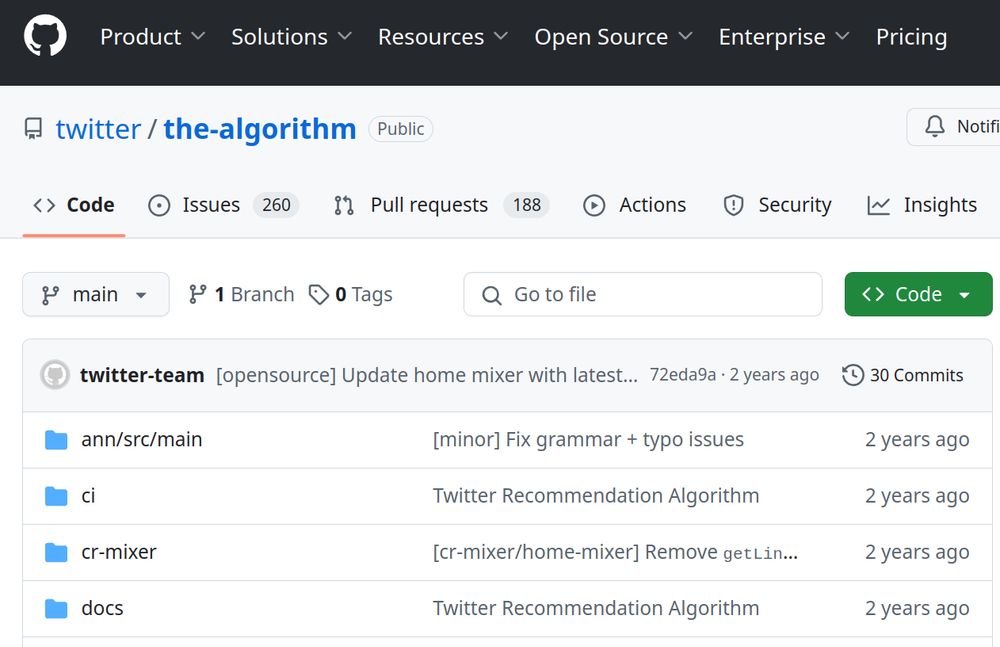Open the ci row's Twitter Recommendation Algorithm commit
This screenshot has width=1000, height=647.
coord(596,496)
